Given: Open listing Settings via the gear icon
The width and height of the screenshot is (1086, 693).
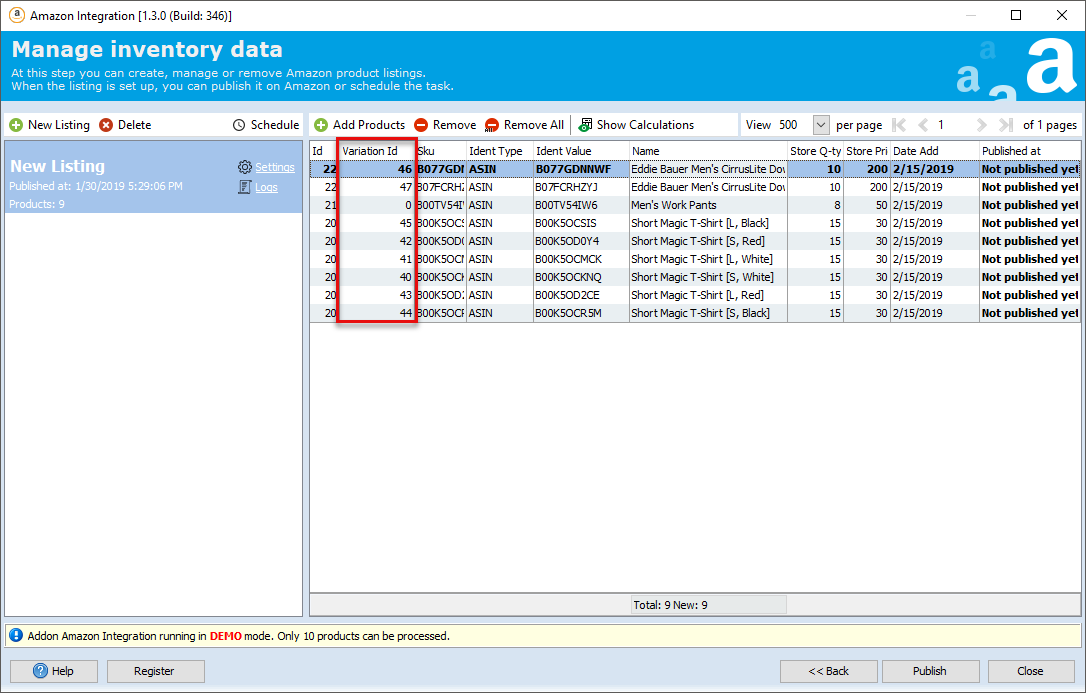Looking at the screenshot, I should point(244,167).
